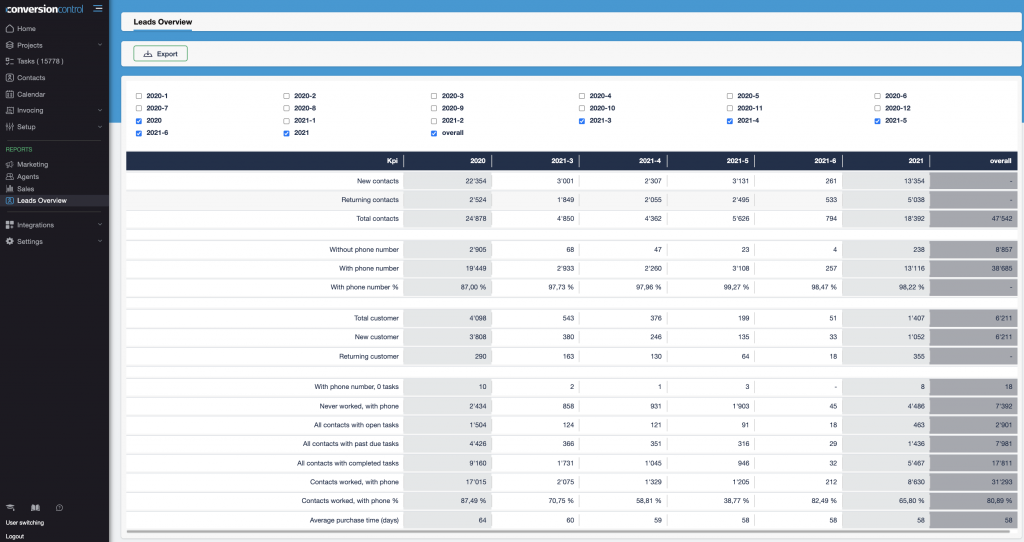Viewport: 1024px width, 542px height.
Task: Click the Export button
Action: (161, 54)
